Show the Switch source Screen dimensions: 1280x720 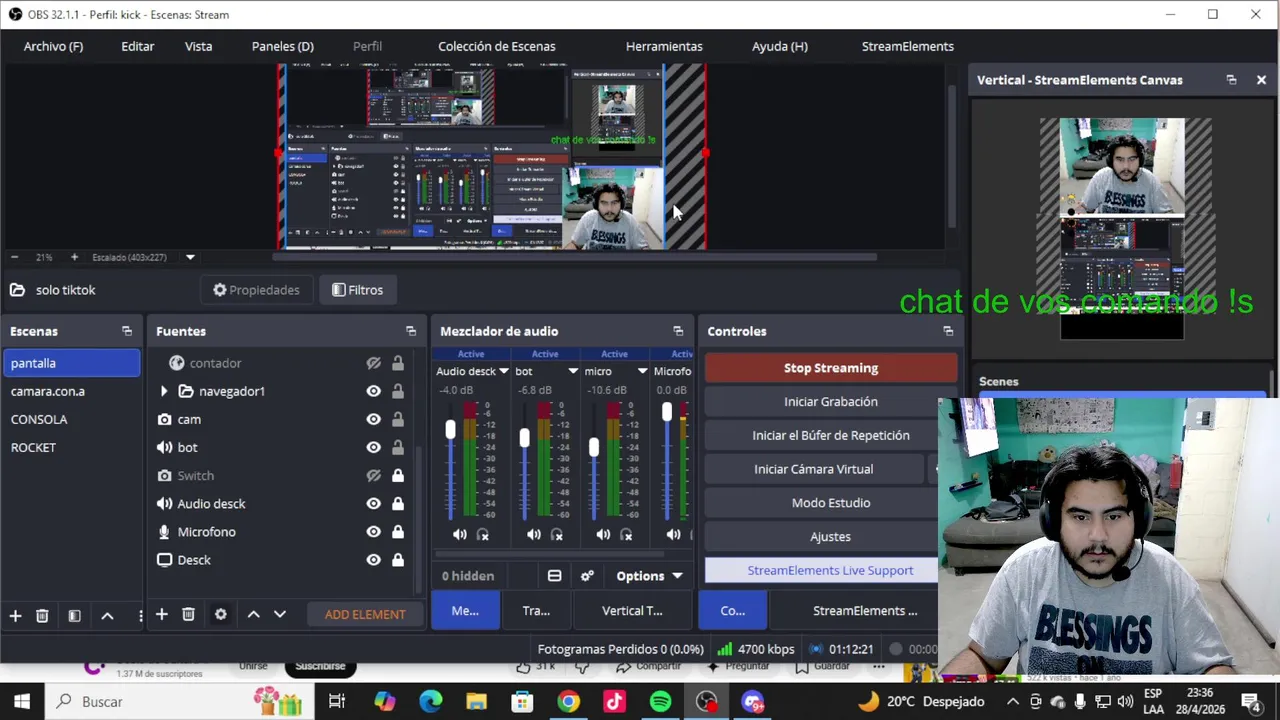coord(373,475)
